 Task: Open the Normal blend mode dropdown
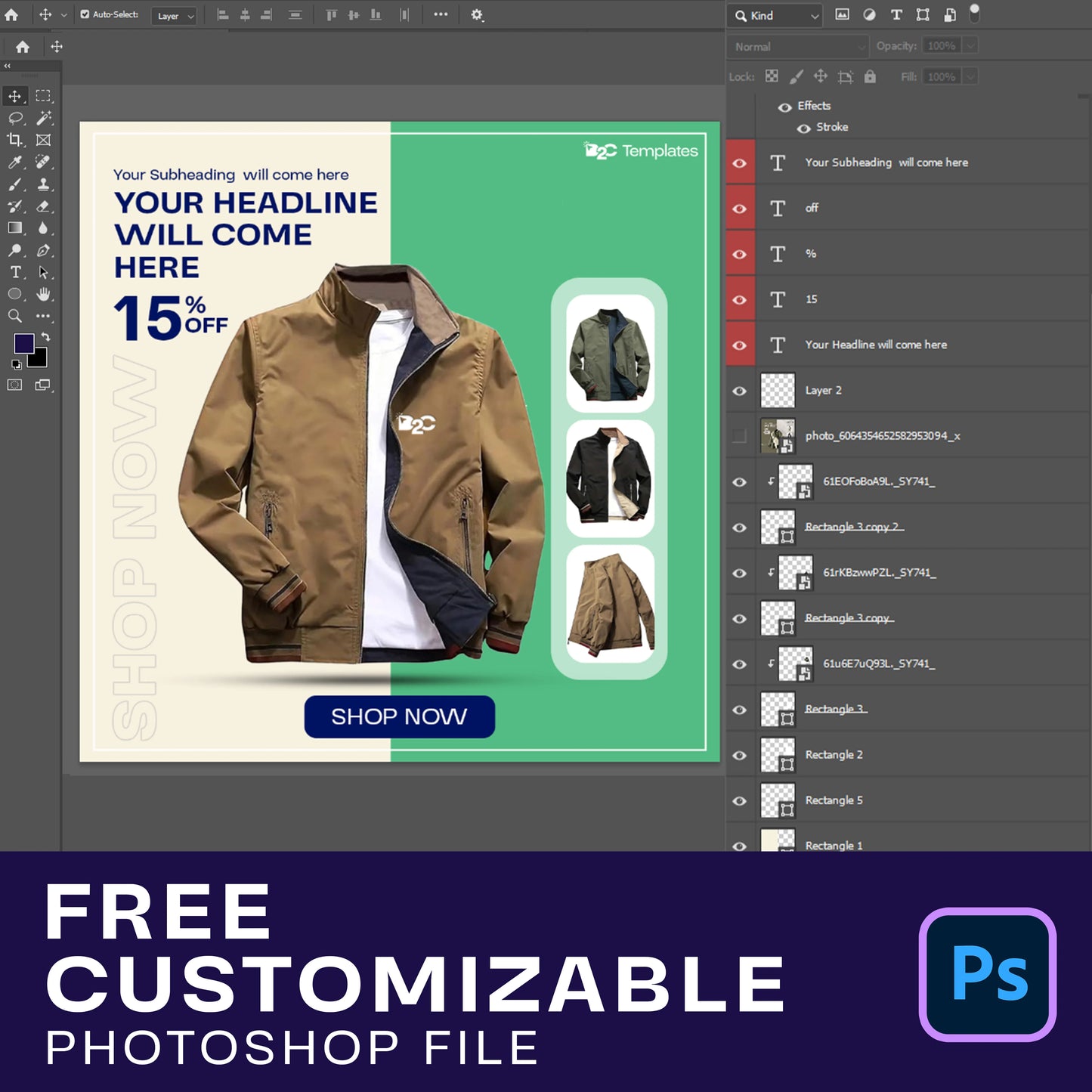coord(798,47)
